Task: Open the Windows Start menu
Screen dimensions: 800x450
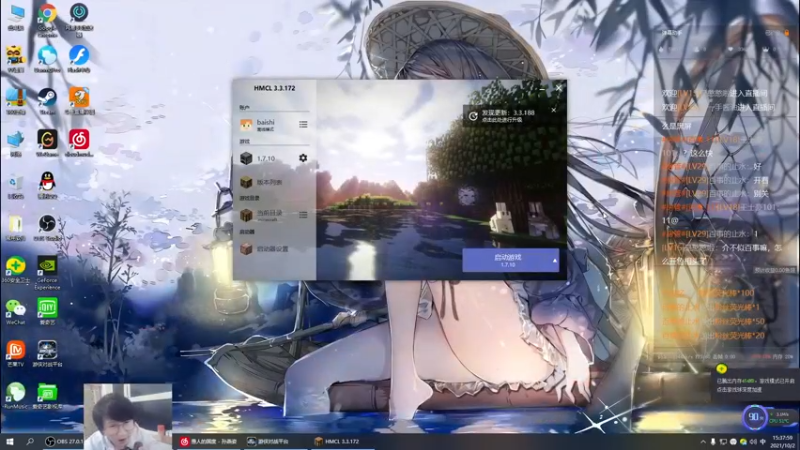Action: coord(9,441)
